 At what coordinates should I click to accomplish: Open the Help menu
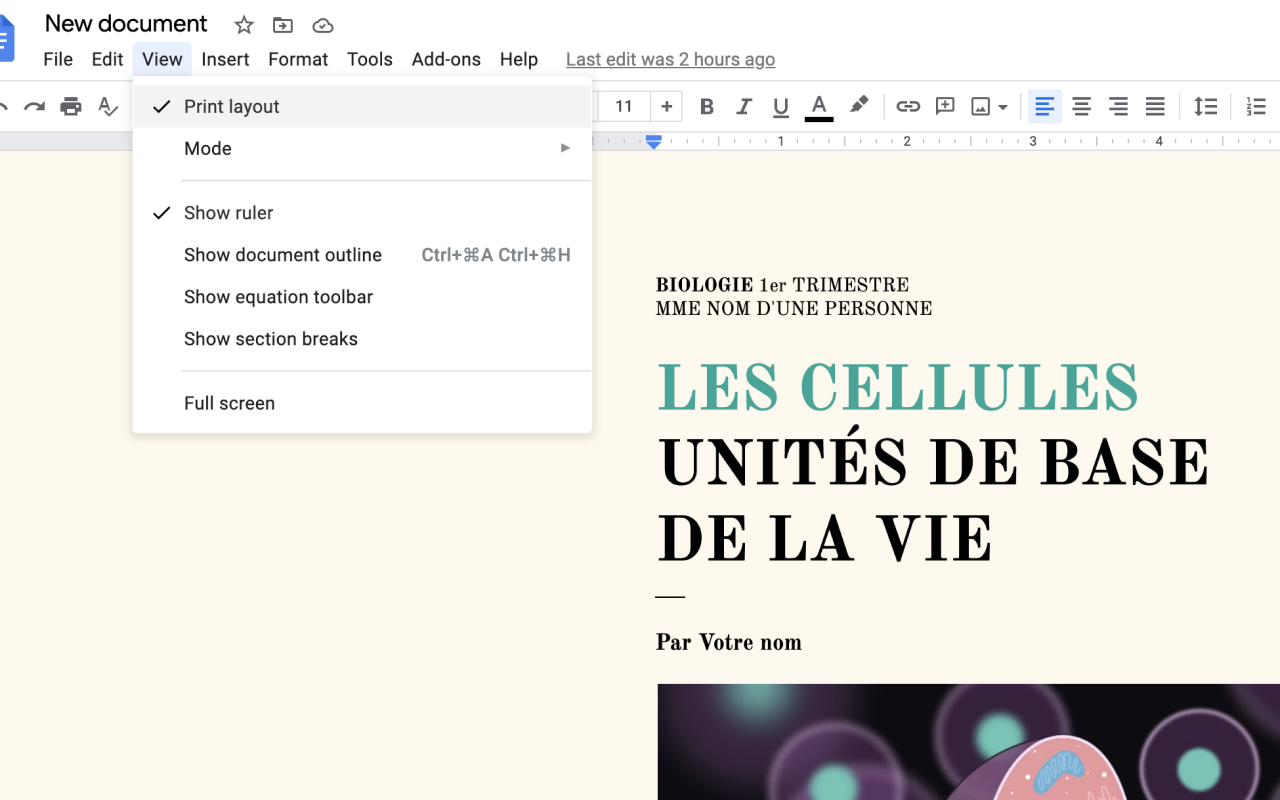[x=519, y=59]
